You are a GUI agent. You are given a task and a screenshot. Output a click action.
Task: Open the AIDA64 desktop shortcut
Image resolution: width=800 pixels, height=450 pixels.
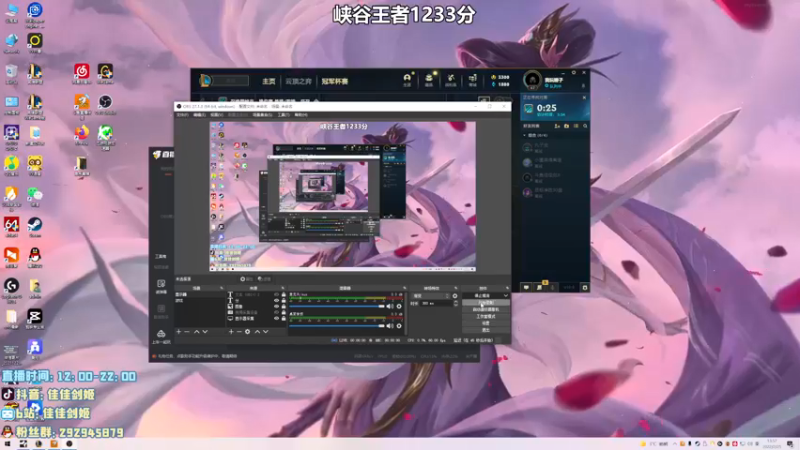(x=11, y=224)
